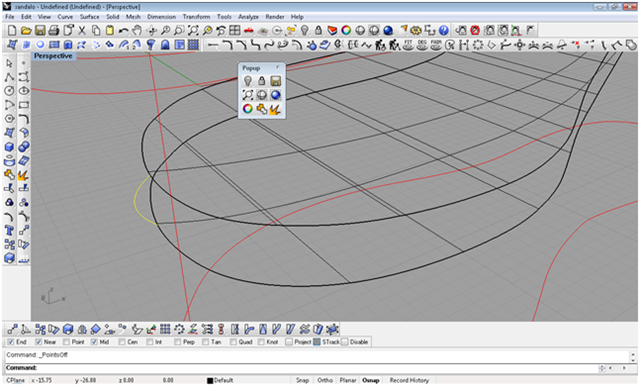Select the Box solid tool in left sidebar
This screenshot has width=640, height=386.
tap(9, 147)
